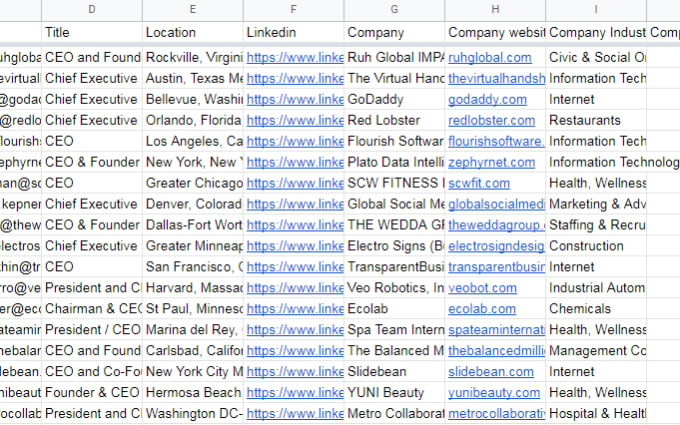
Task: Open LinkedIn link in Ruh Global row
Action: coord(295,58)
